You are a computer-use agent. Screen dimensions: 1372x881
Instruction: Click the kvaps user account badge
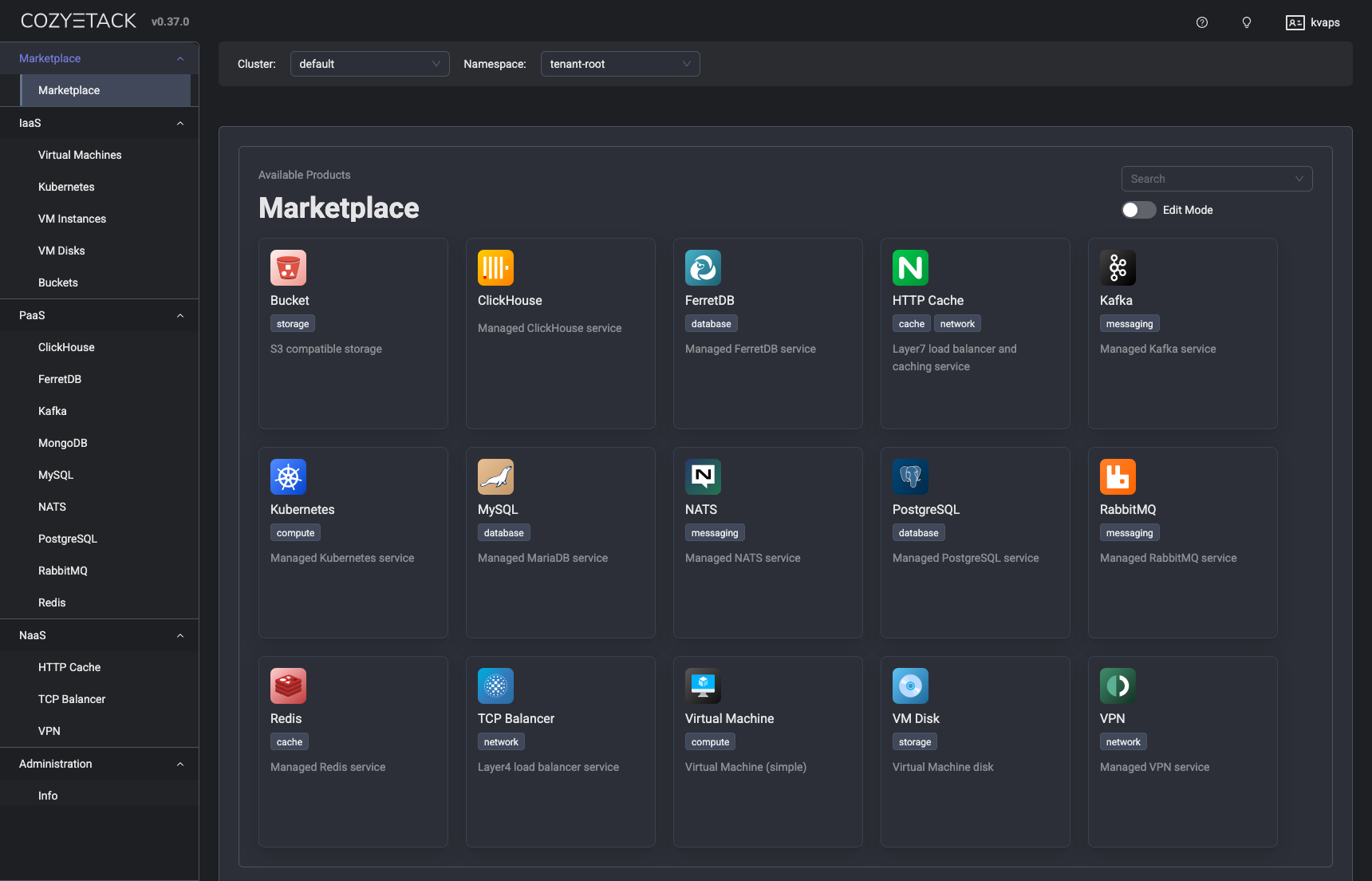[1312, 22]
